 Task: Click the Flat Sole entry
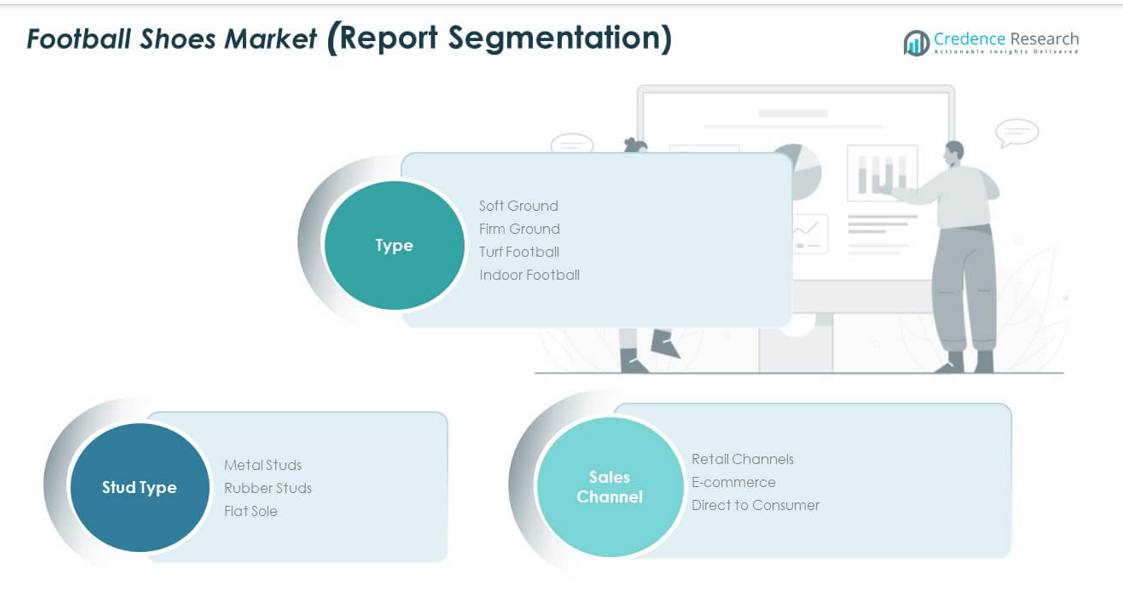pyautogui.click(x=251, y=511)
